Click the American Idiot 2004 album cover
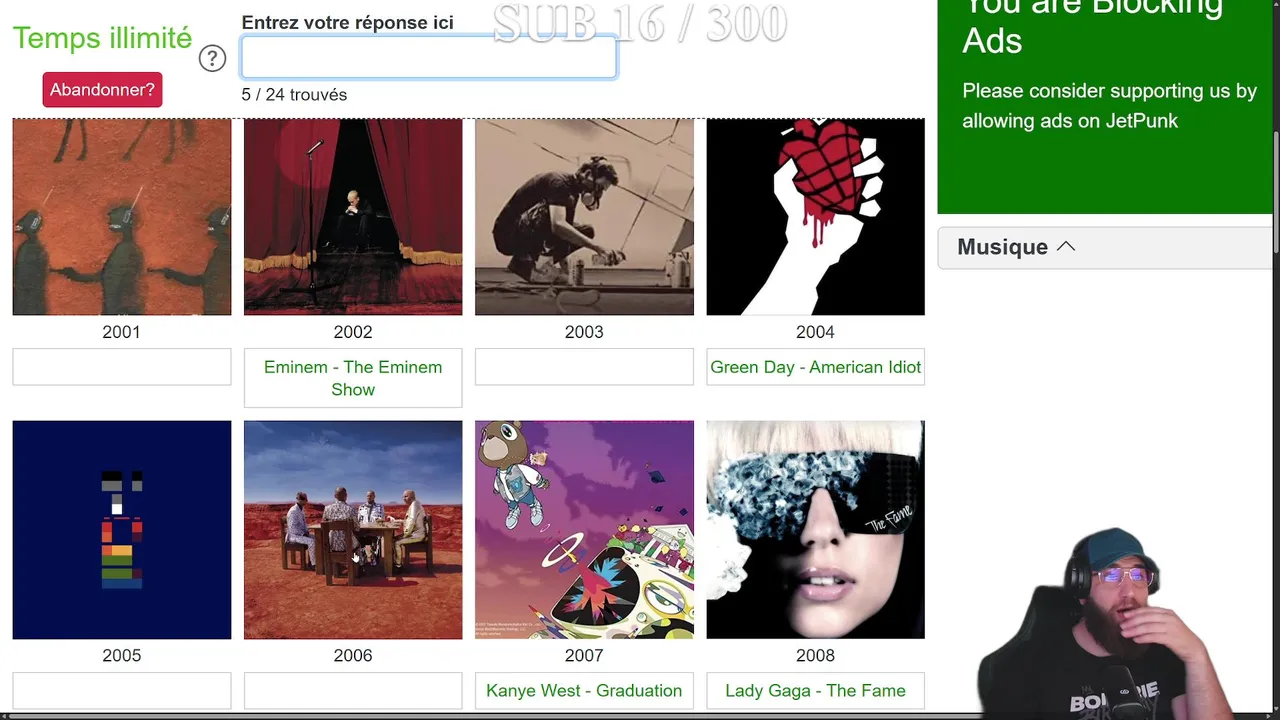1280x720 pixels. 815,217
